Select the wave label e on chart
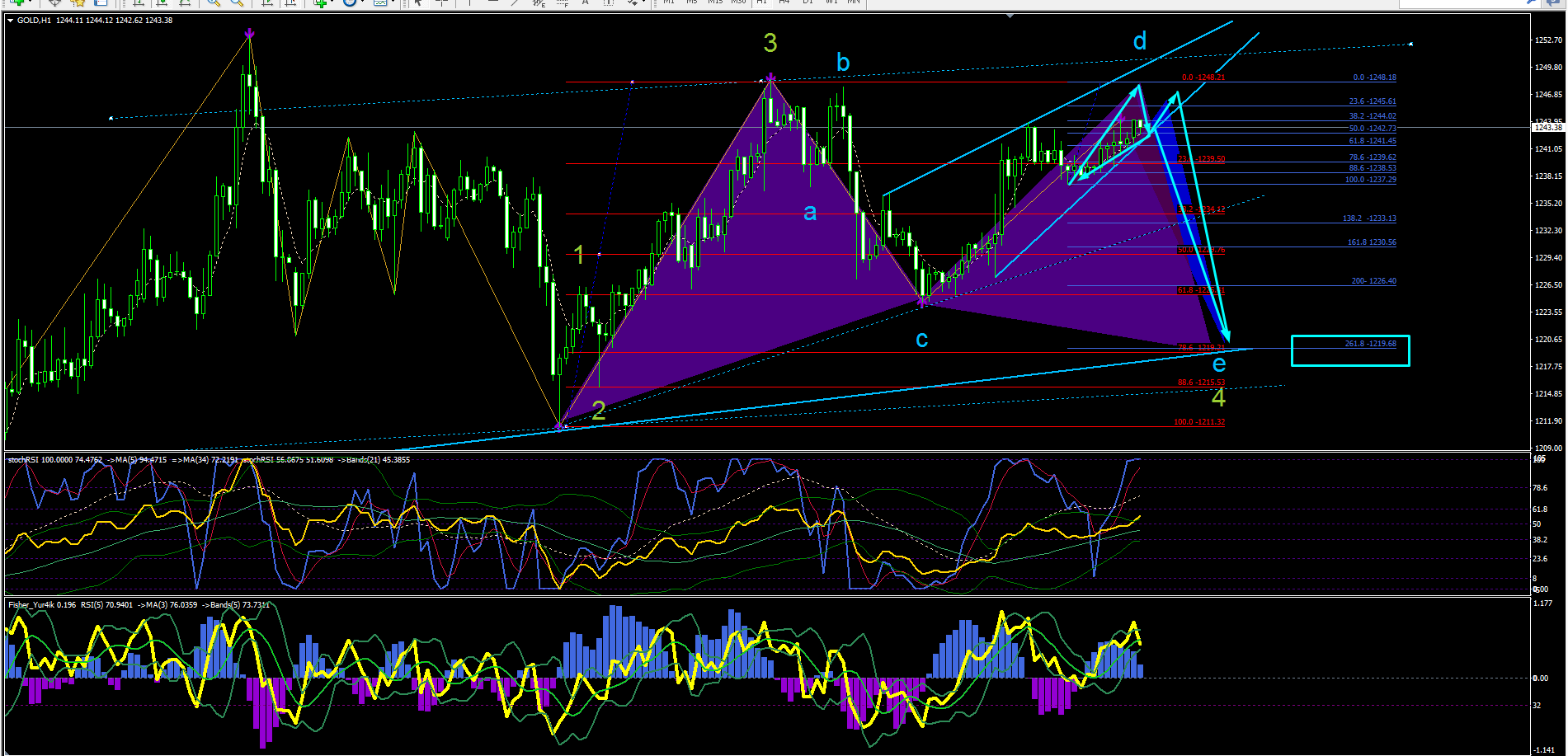Screen dimensions: 1568x756 pyautogui.click(x=1219, y=364)
